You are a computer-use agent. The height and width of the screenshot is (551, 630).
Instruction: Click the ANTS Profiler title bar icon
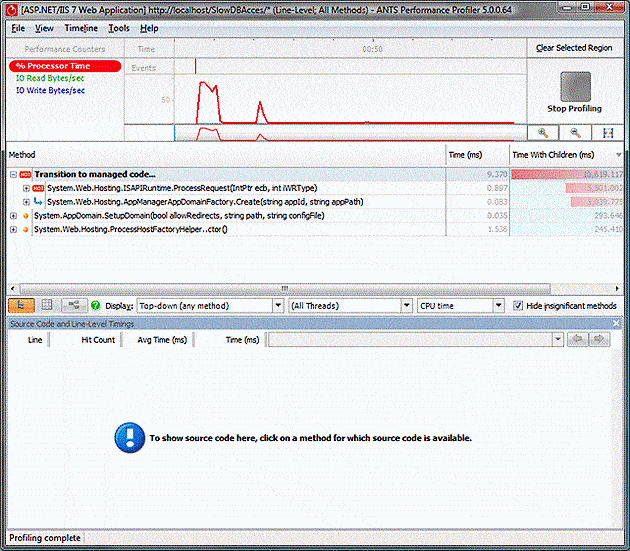tap(11, 9)
